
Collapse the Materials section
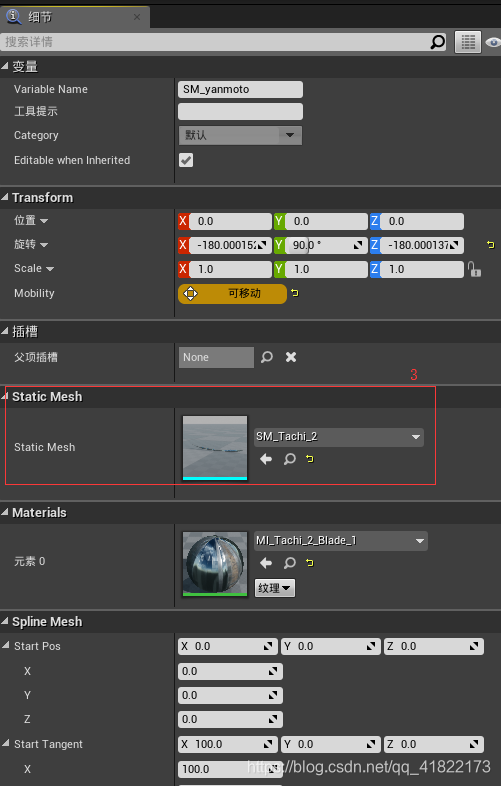pos(5,512)
